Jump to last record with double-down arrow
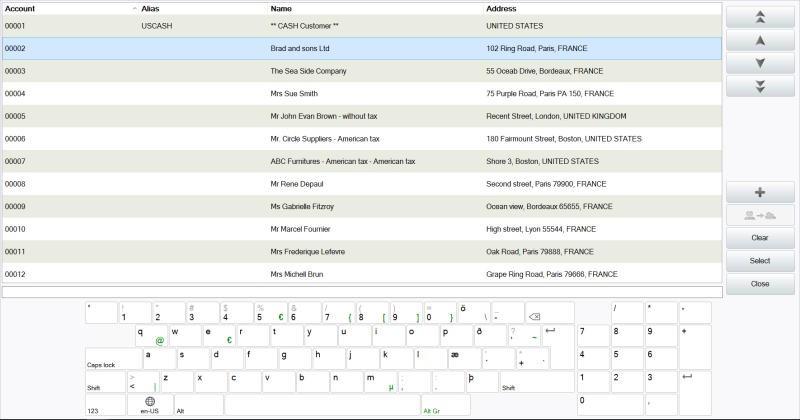Image resolution: width=800 pixels, height=420 pixels. pyautogui.click(x=760, y=86)
